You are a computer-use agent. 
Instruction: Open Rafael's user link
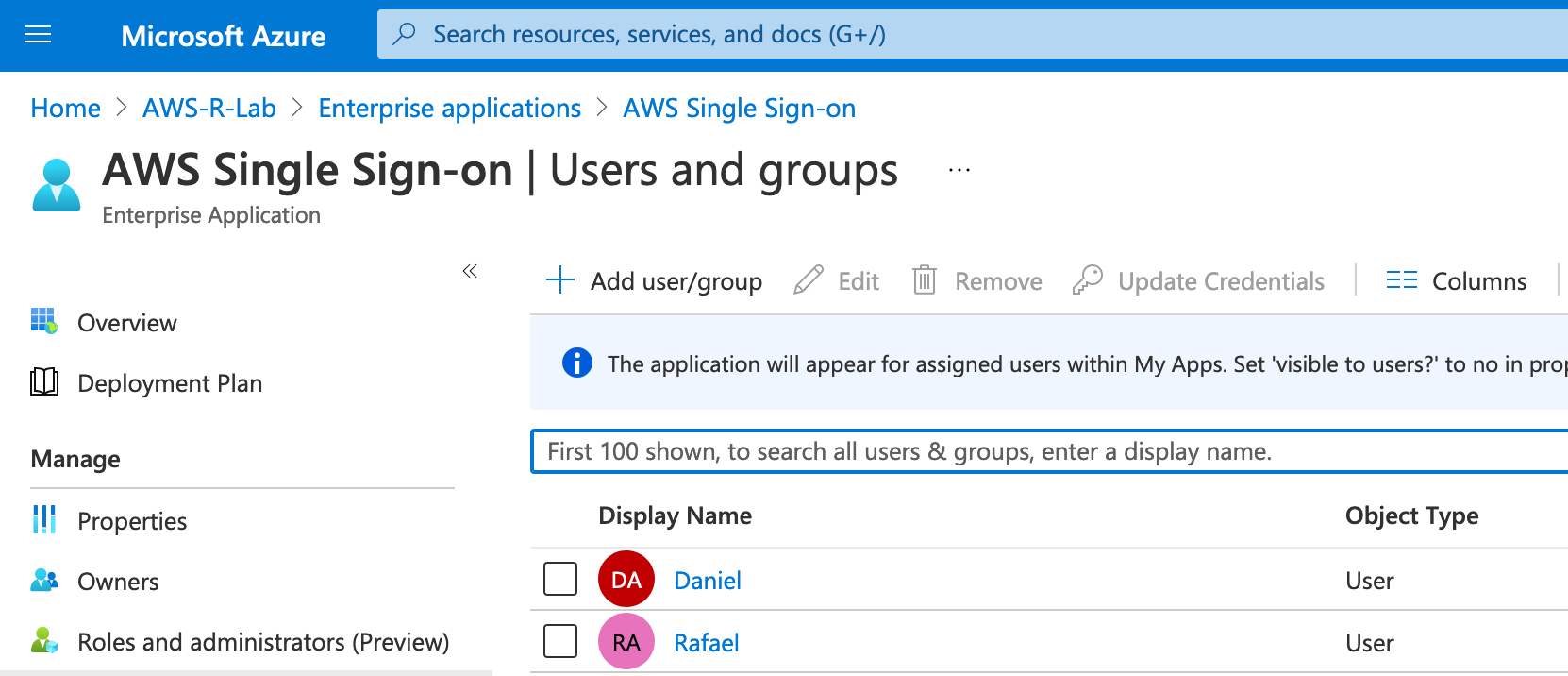[x=707, y=642]
